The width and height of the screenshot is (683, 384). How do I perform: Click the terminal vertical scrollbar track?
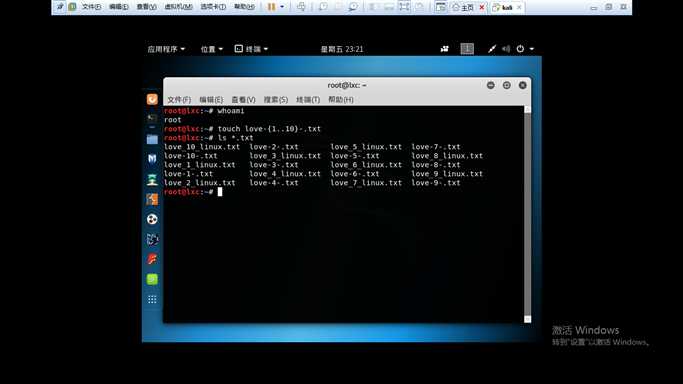[527, 214]
